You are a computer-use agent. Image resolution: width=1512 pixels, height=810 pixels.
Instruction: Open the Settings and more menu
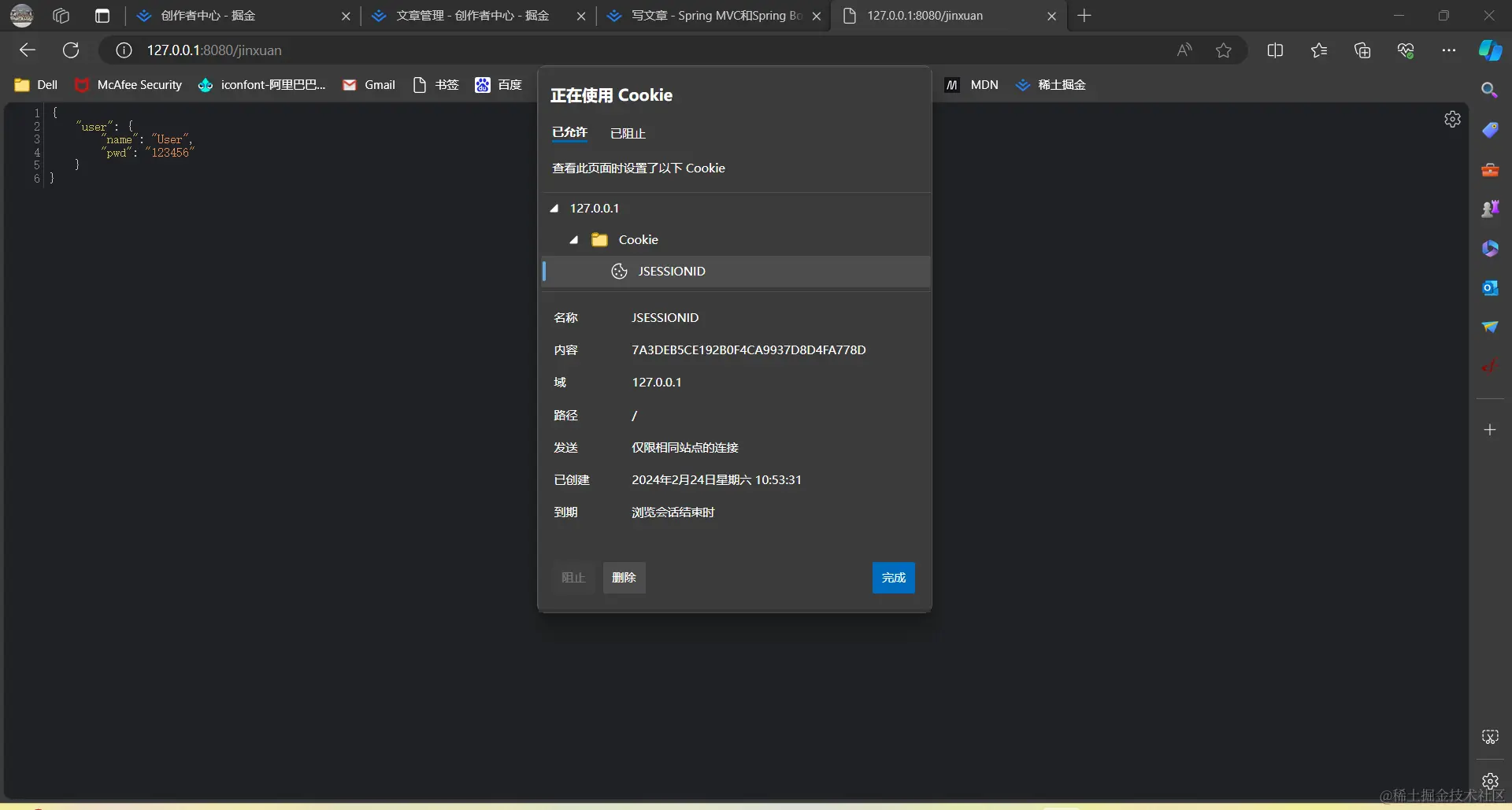(x=1449, y=50)
